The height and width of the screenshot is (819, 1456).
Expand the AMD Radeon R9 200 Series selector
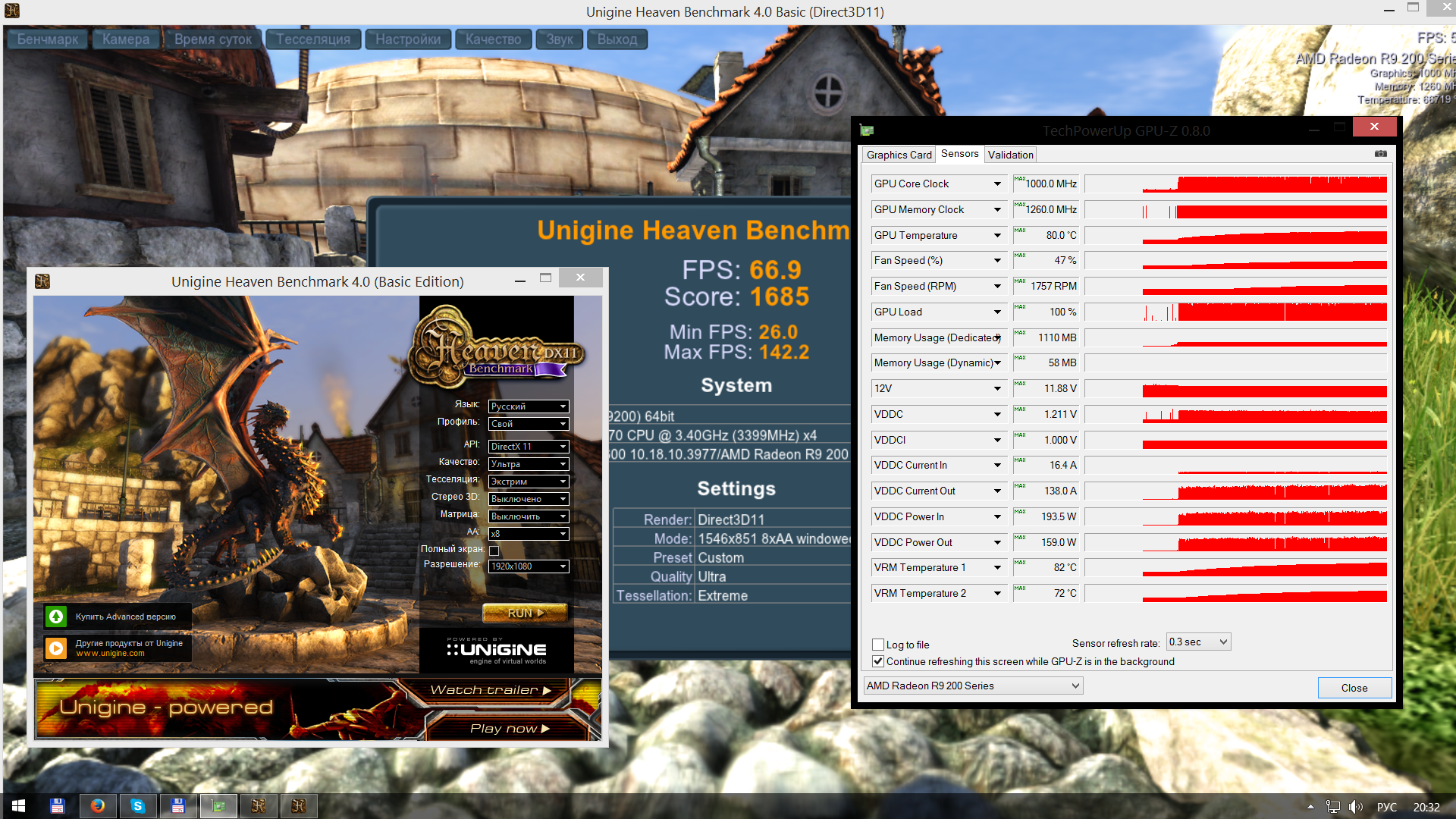pos(973,686)
